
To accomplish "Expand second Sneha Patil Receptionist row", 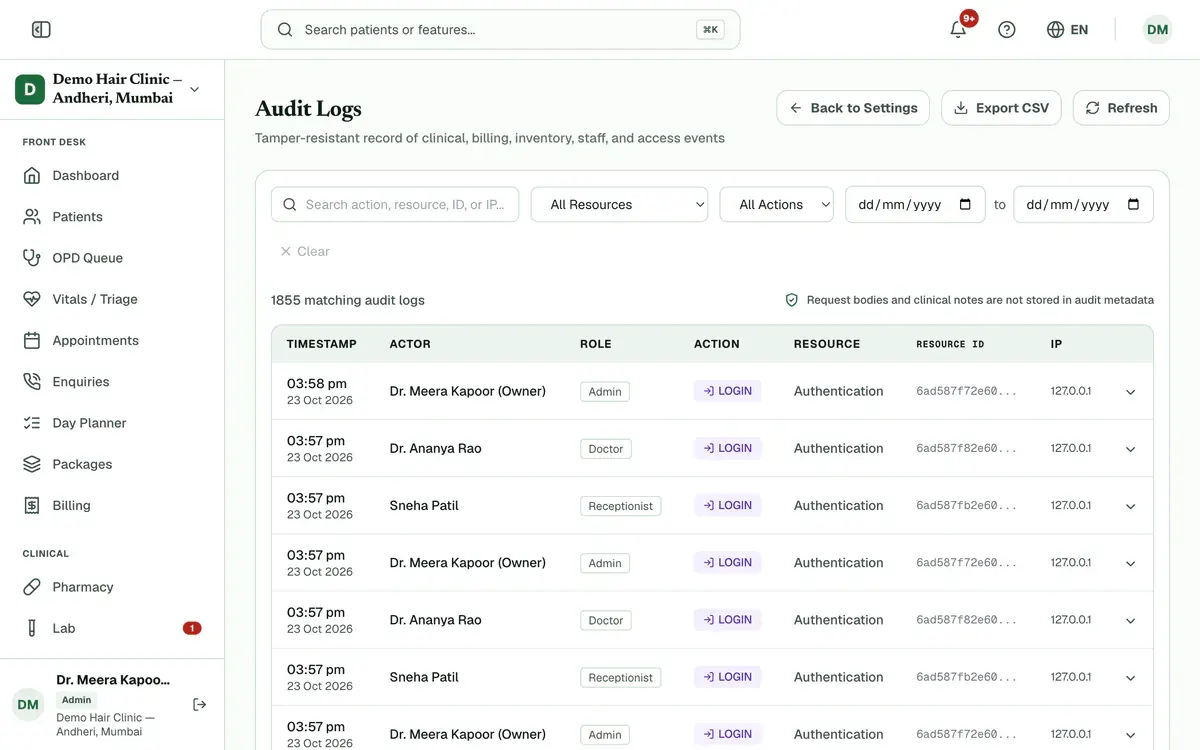I will point(1131,678).
